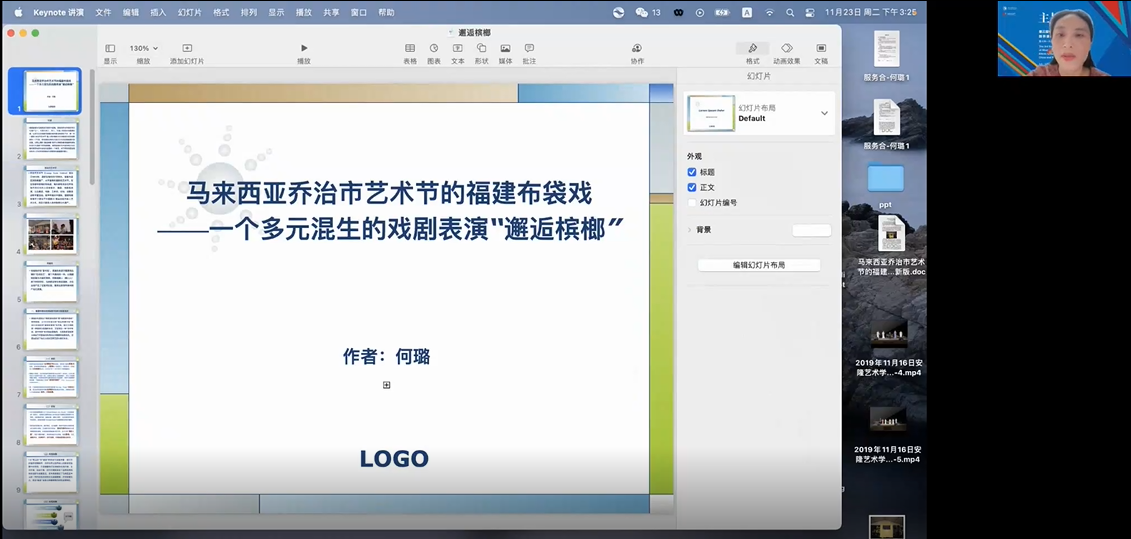The image size is (1131, 539).
Task: Click the 编辑幻灯片布局 button
Action: tap(758, 265)
